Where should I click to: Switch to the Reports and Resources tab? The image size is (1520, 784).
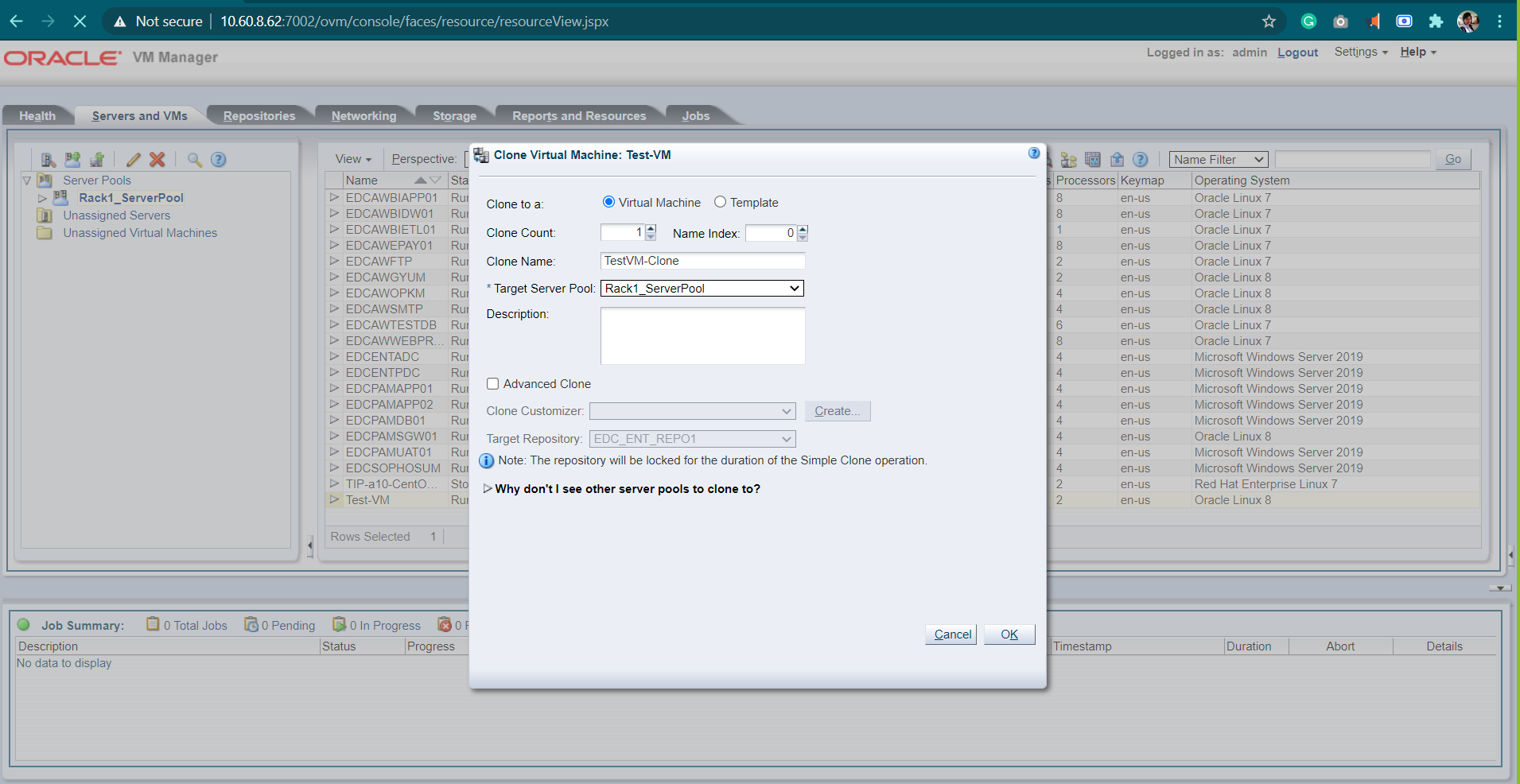click(x=579, y=116)
